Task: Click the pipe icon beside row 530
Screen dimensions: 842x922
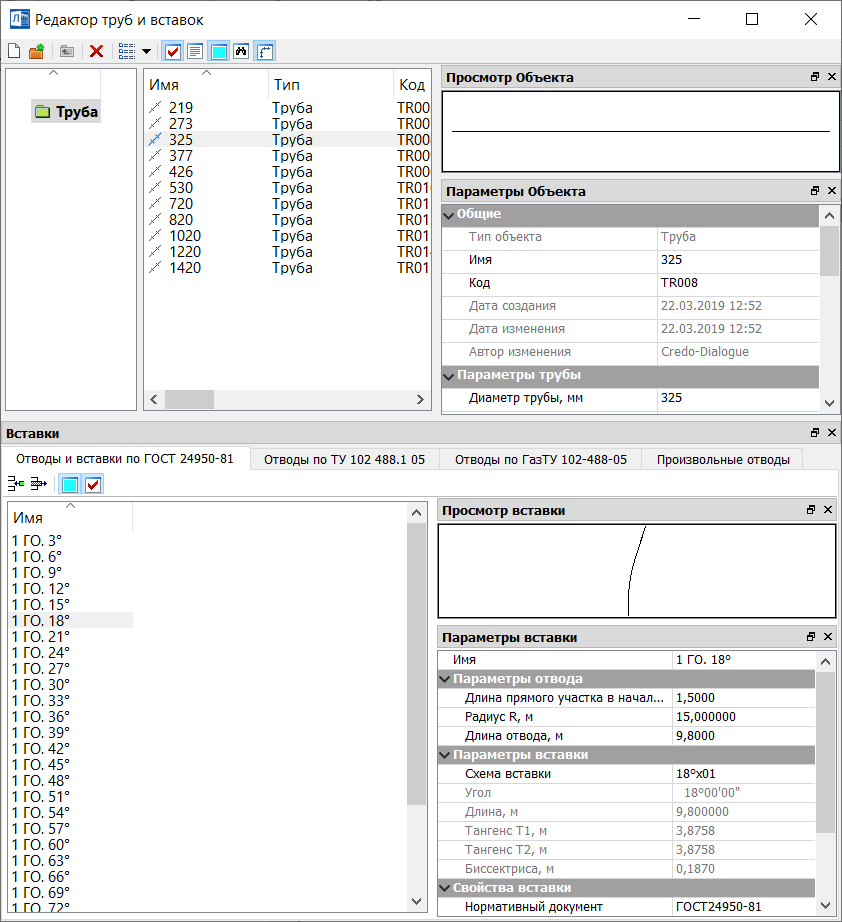Action: coord(155,188)
